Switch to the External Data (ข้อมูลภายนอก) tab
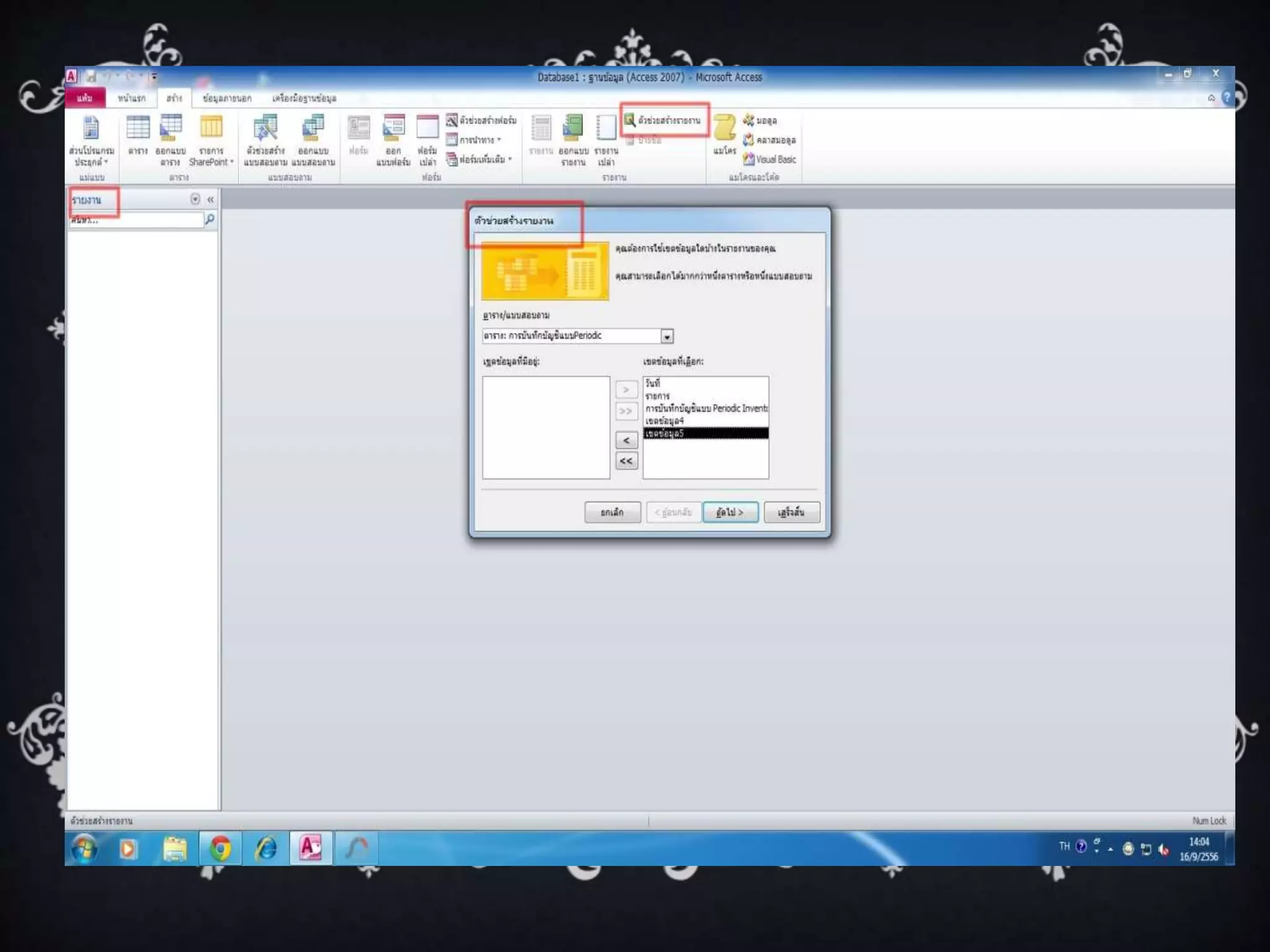 click(227, 98)
